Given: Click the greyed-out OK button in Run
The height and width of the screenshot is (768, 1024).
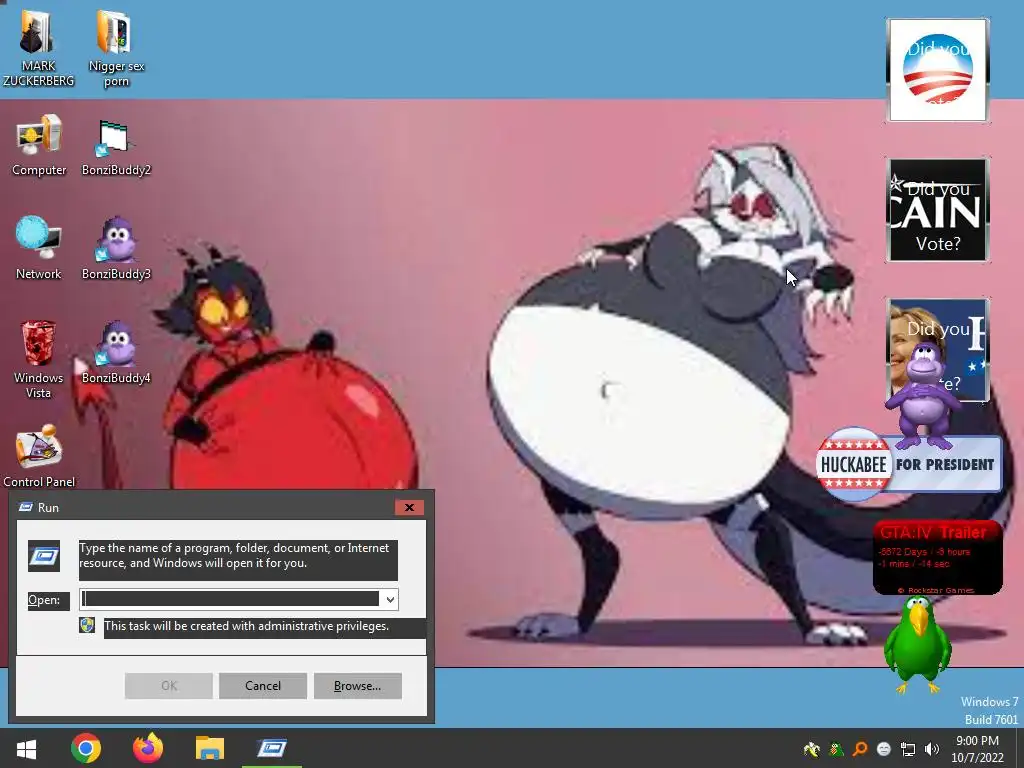Looking at the screenshot, I should [x=168, y=686].
